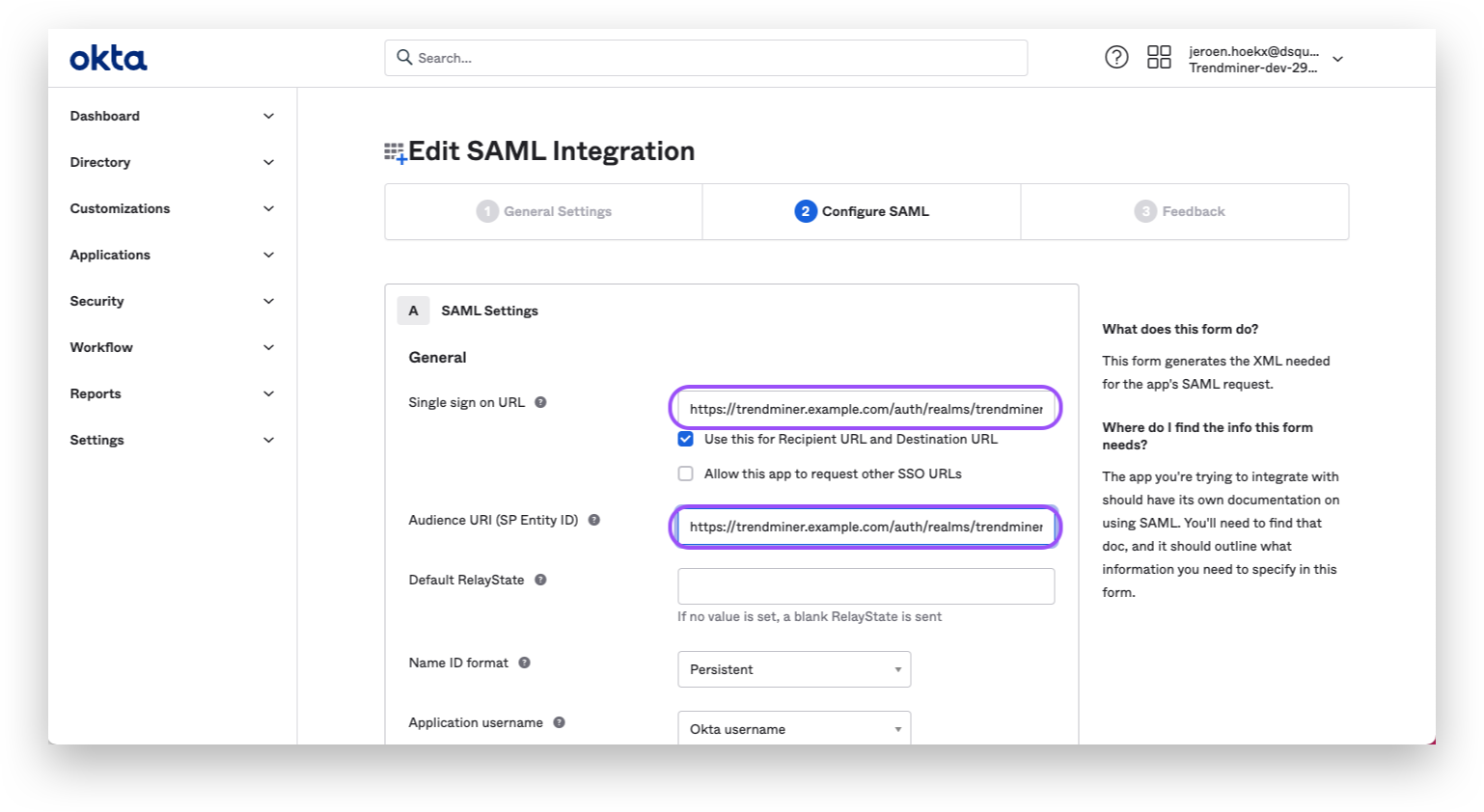Click the search magnifier icon
This screenshot has height=812, width=1484.
coord(404,57)
